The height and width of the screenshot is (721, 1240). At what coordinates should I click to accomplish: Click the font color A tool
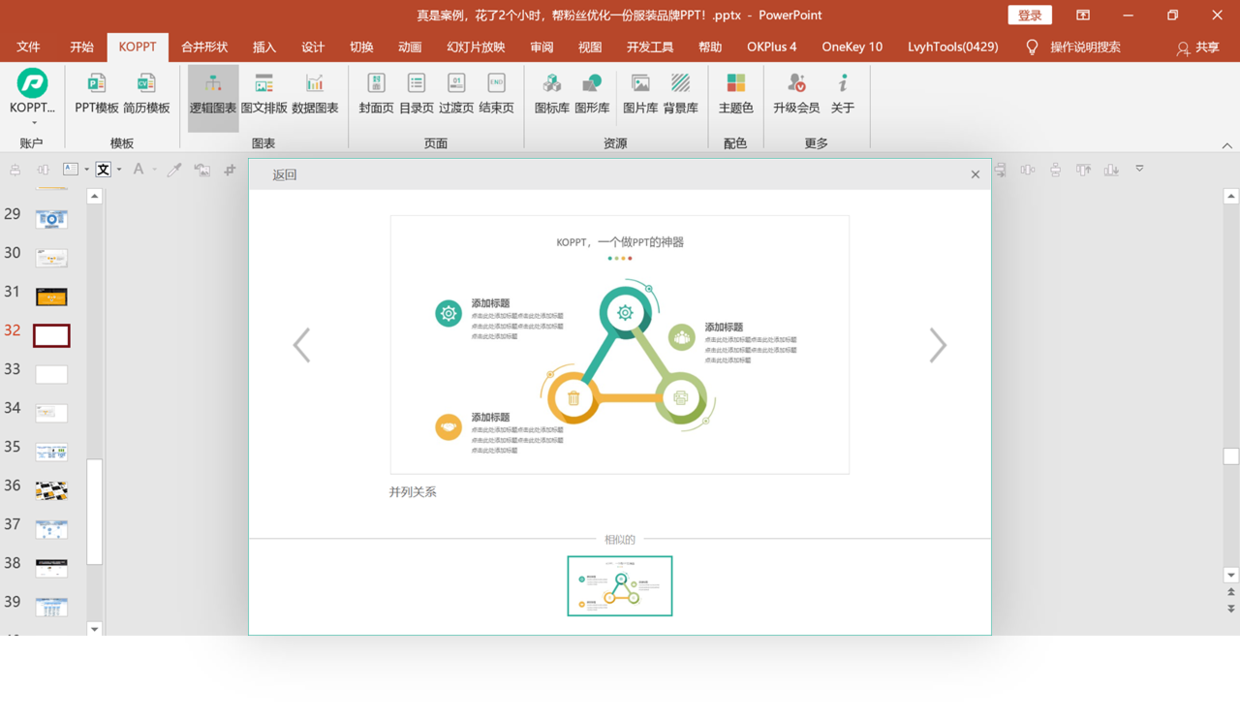(x=138, y=170)
